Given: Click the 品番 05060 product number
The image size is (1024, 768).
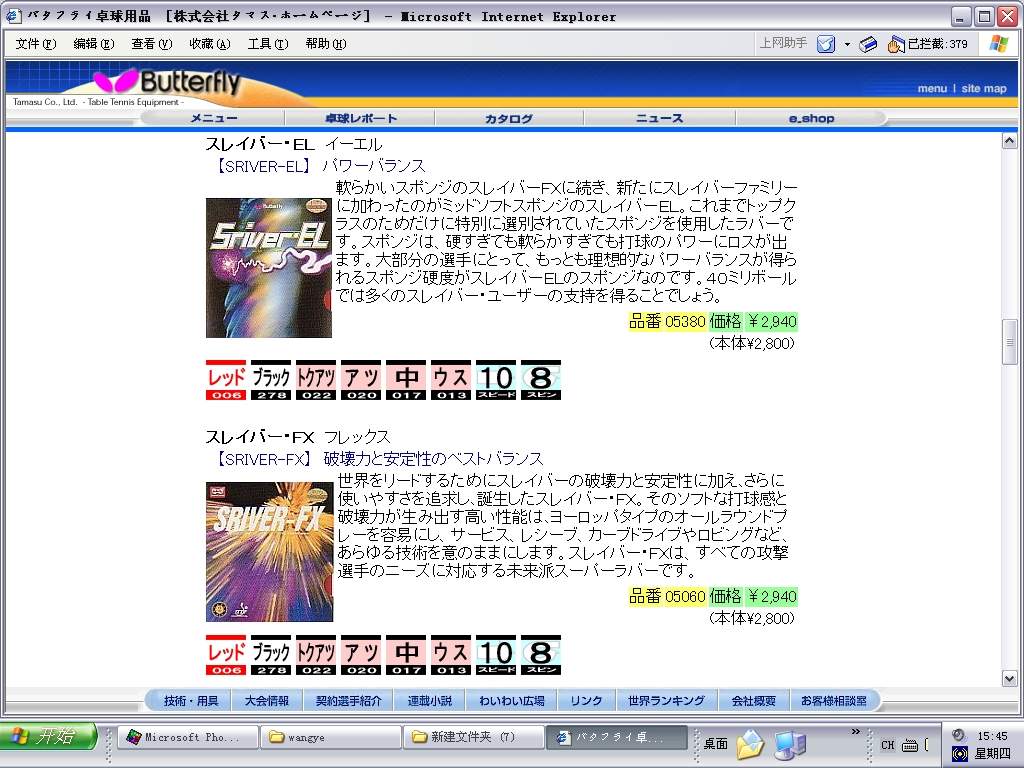Looking at the screenshot, I should point(667,596).
